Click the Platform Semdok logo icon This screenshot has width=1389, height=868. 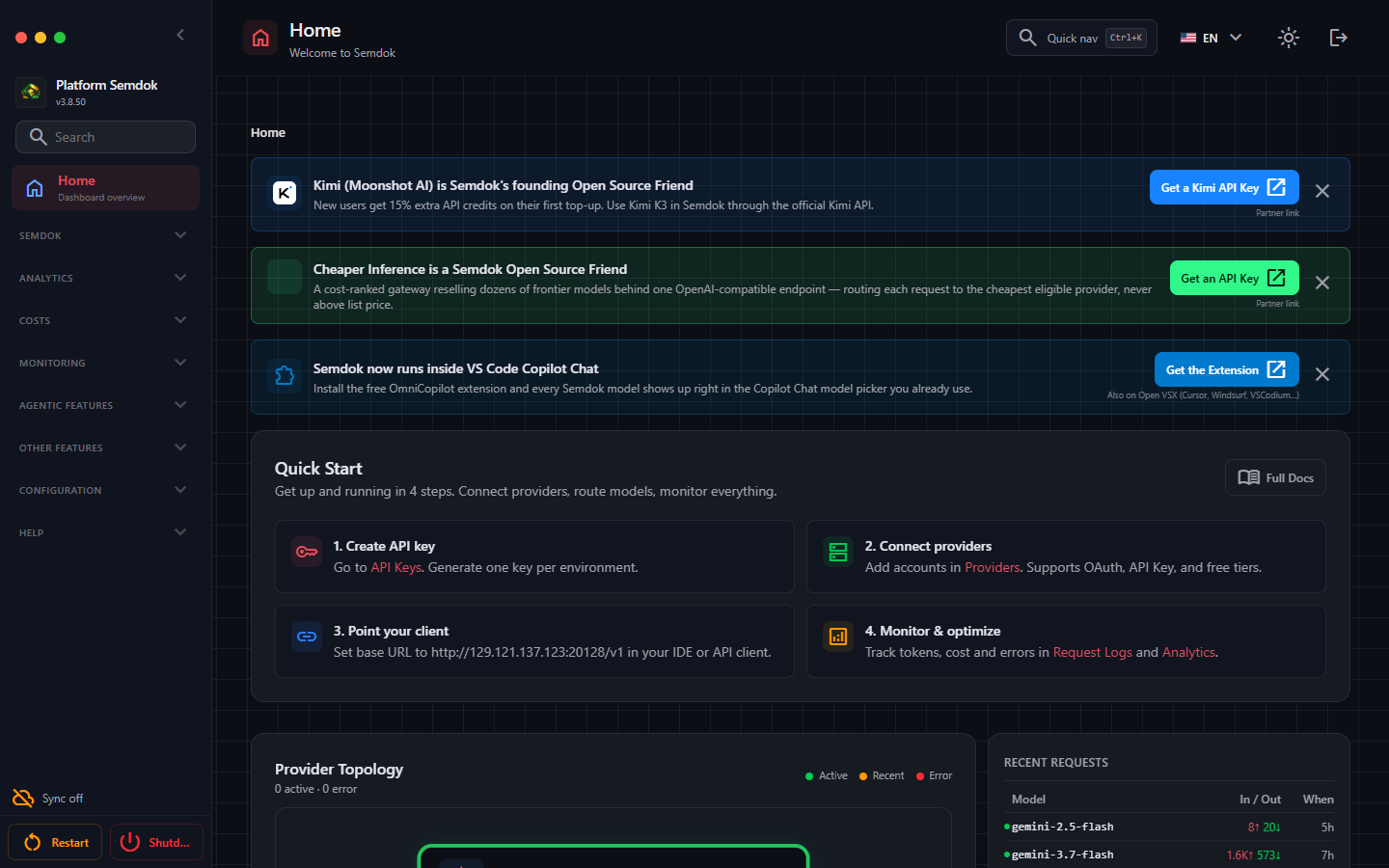coord(31,92)
